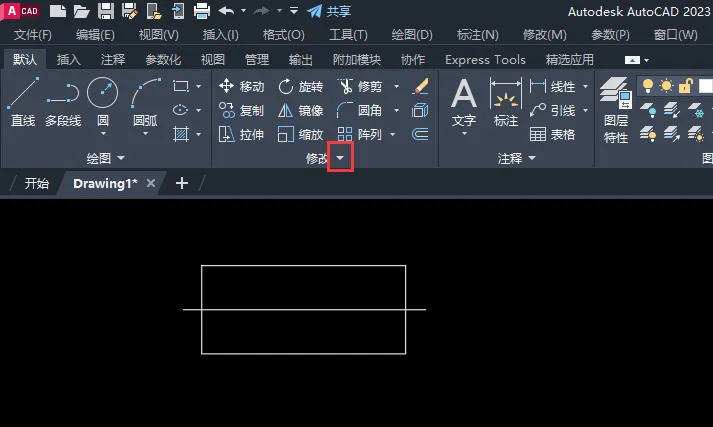
Task: Click the Open file folder icon
Action: (81, 11)
